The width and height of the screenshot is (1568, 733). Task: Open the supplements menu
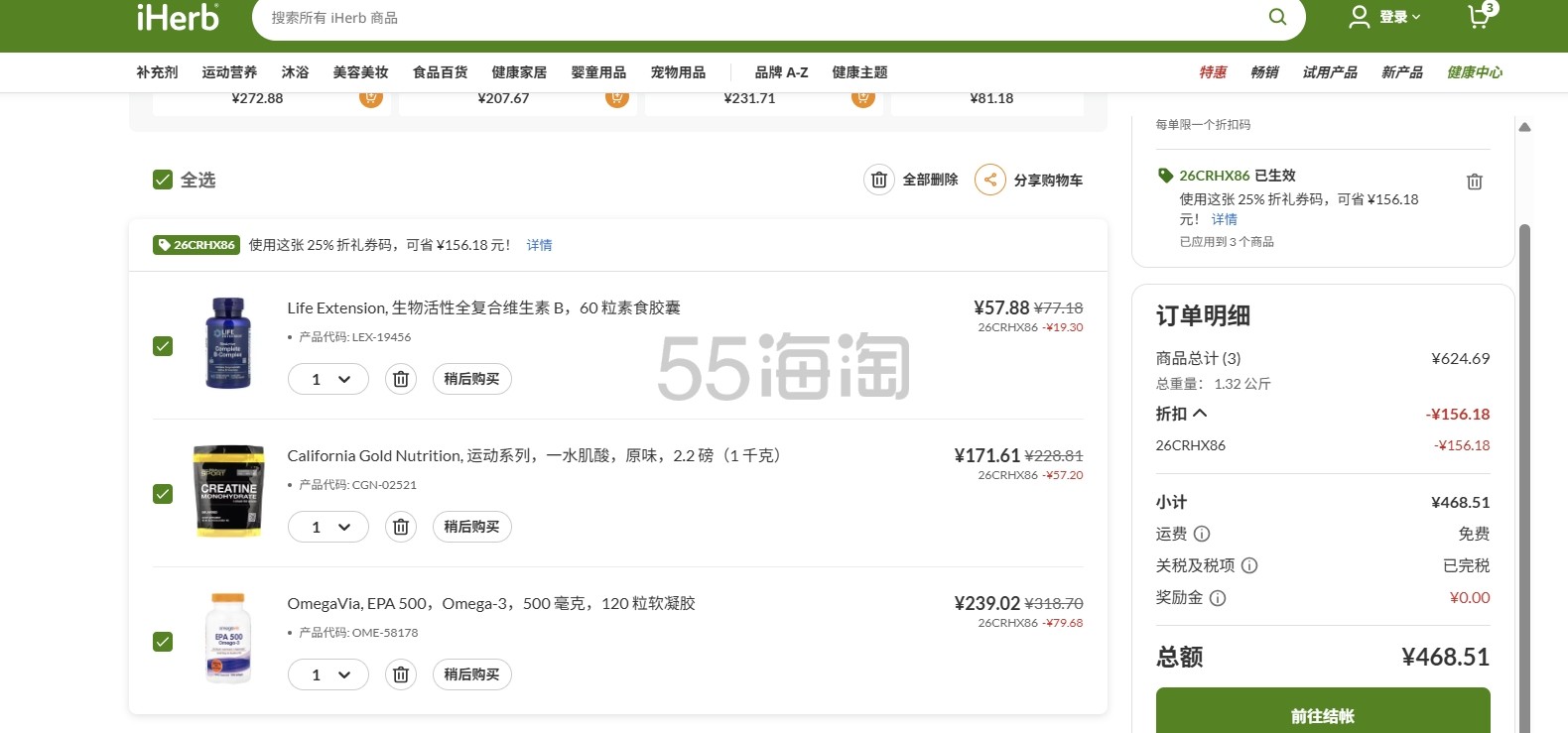[x=157, y=72]
